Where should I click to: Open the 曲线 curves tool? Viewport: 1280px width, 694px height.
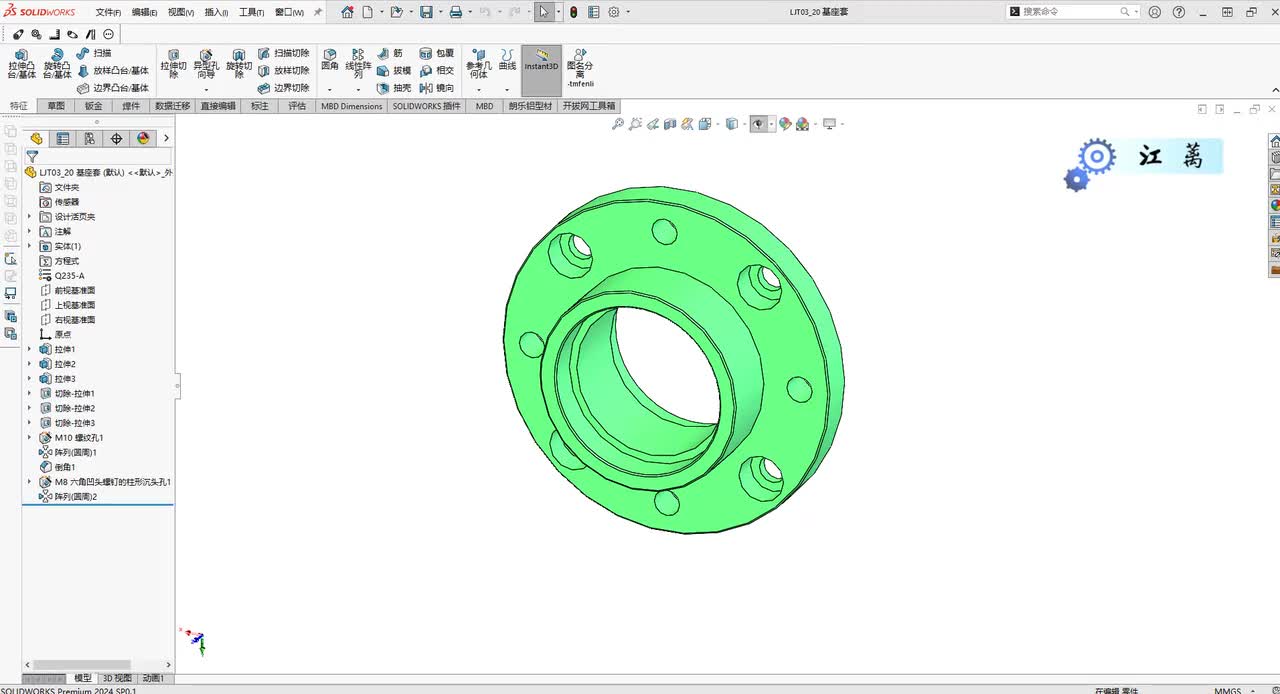(508, 59)
